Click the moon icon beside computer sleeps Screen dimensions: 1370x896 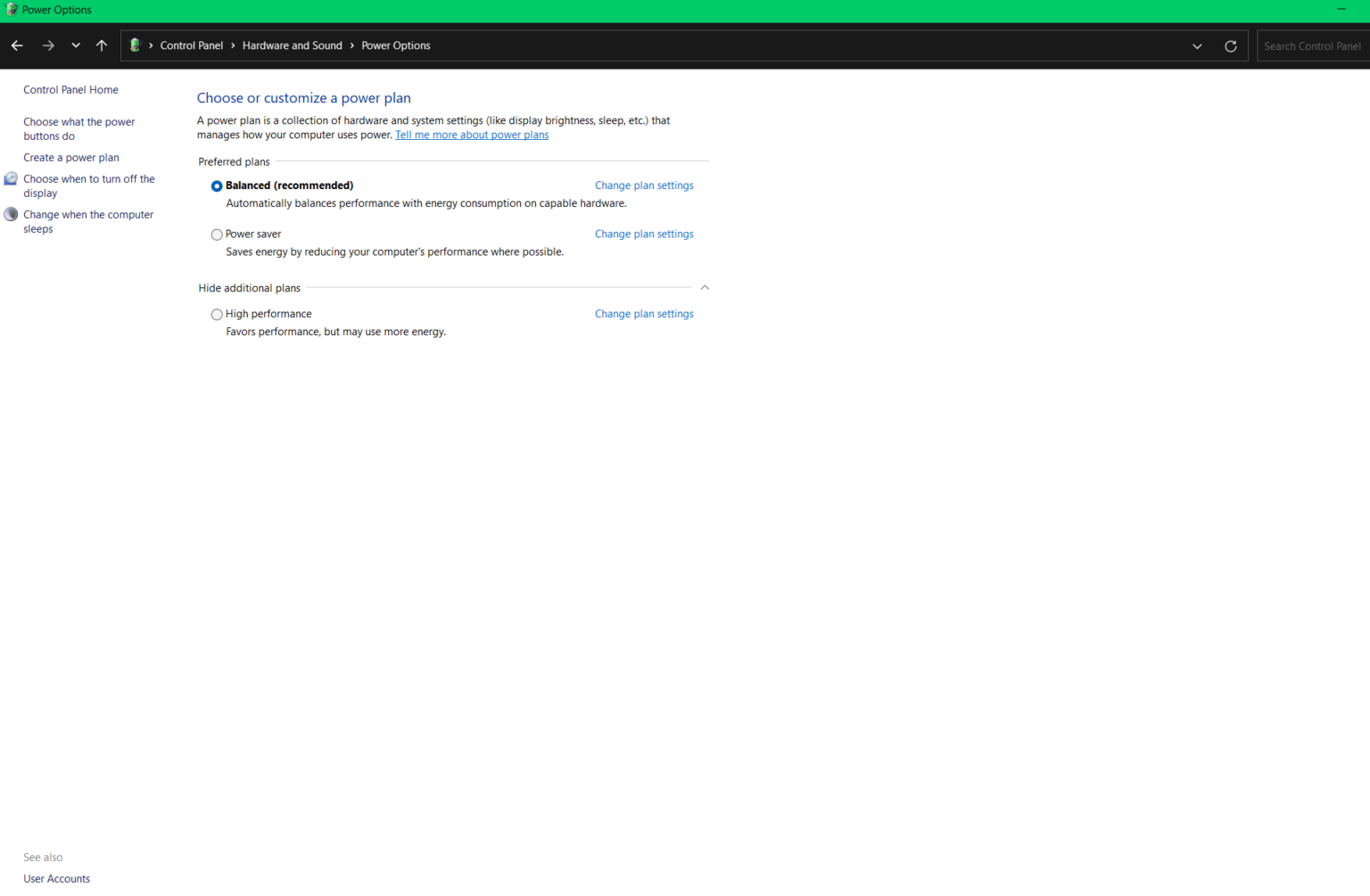pyautogui.click(x=11, y=215)
